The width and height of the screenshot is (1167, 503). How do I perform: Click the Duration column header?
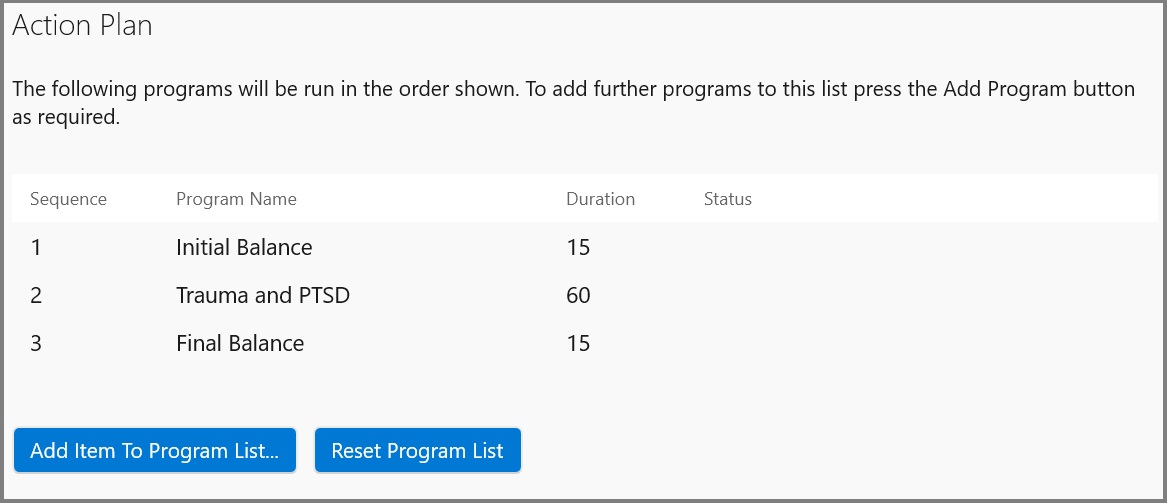click(x=600, y=199)
